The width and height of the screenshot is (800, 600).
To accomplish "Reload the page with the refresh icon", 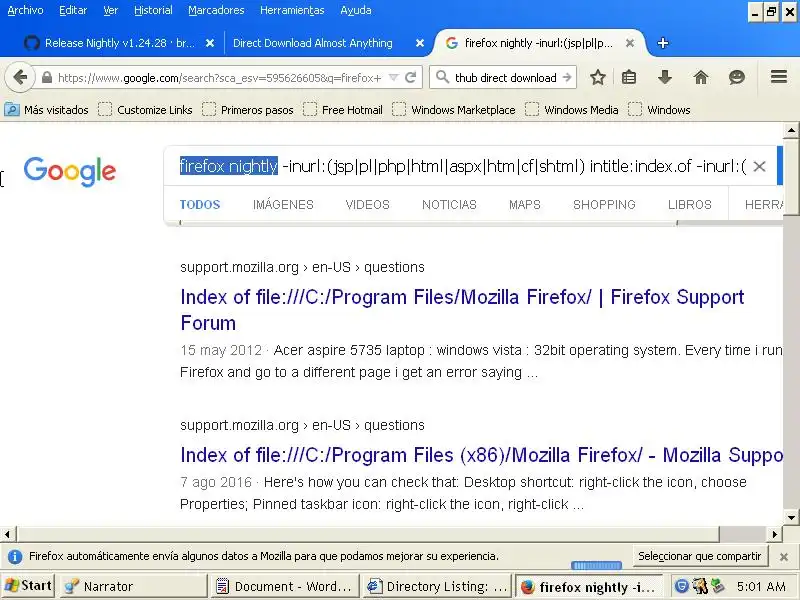I will point(410,78).
